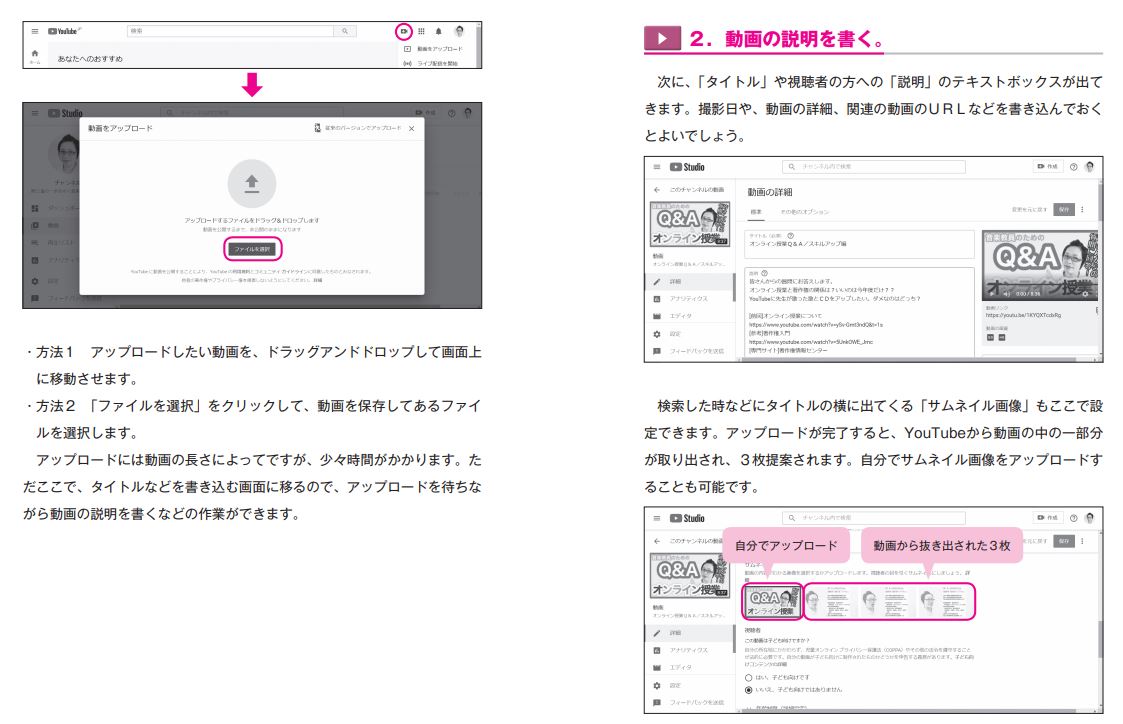Click the ホーム home icon under the YouTube menu
Image resolution: width=1123 pixels, height=724 pixels.
[x=34, y=54]
